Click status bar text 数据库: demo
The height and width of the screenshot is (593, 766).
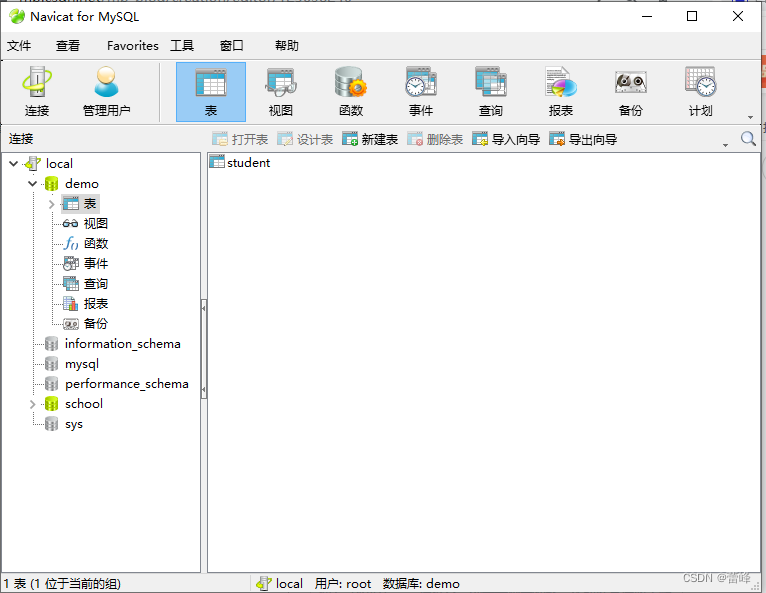421,584
